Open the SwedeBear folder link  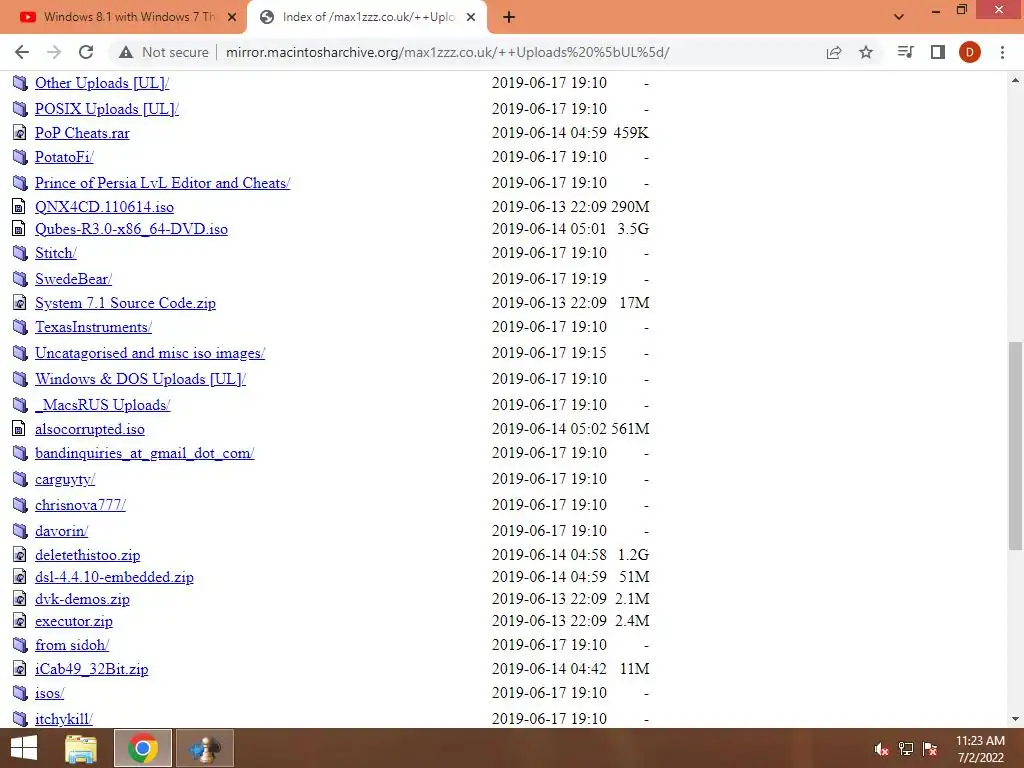74,279
